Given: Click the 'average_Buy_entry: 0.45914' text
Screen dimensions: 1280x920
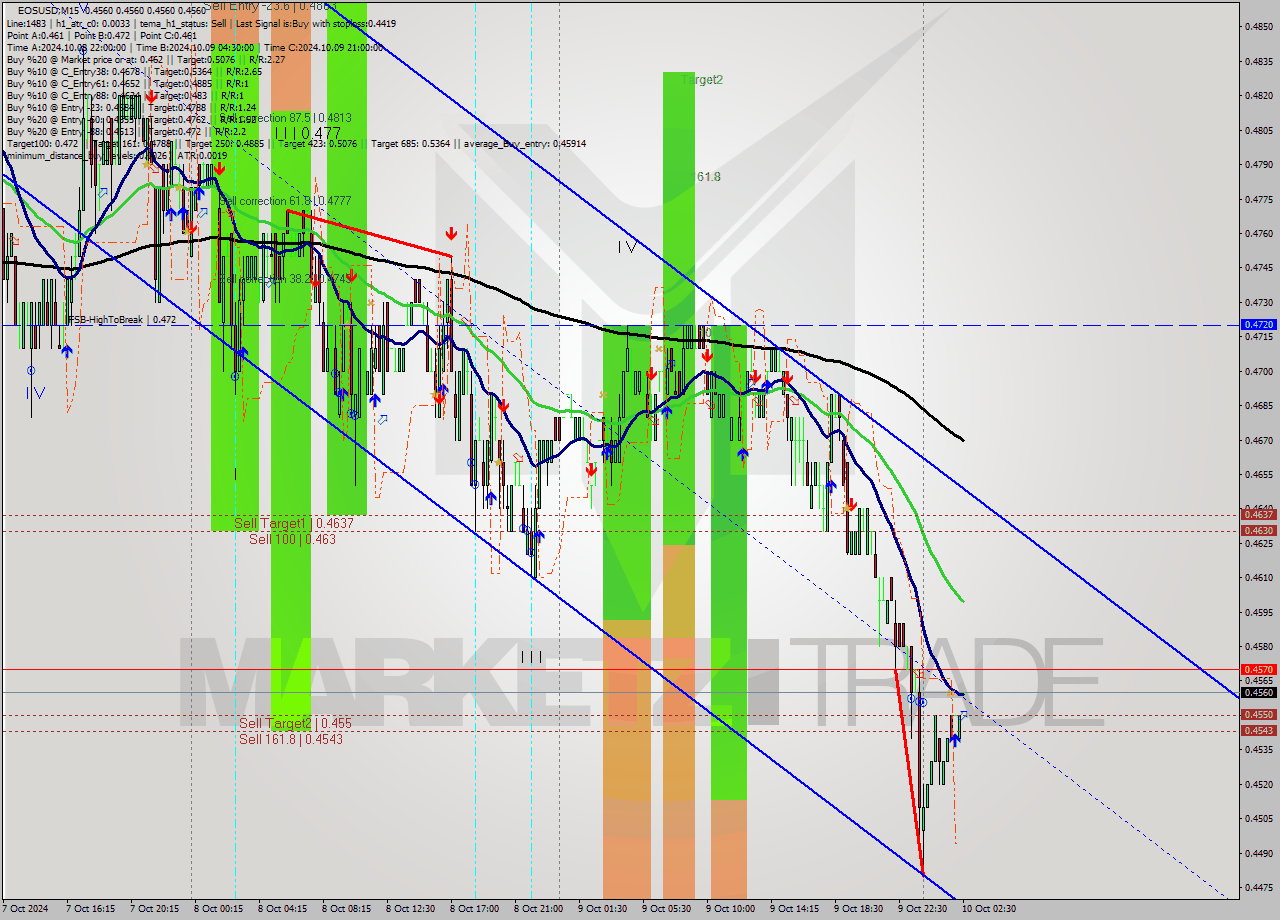Looking at the screenshot, I should [524, 144].
